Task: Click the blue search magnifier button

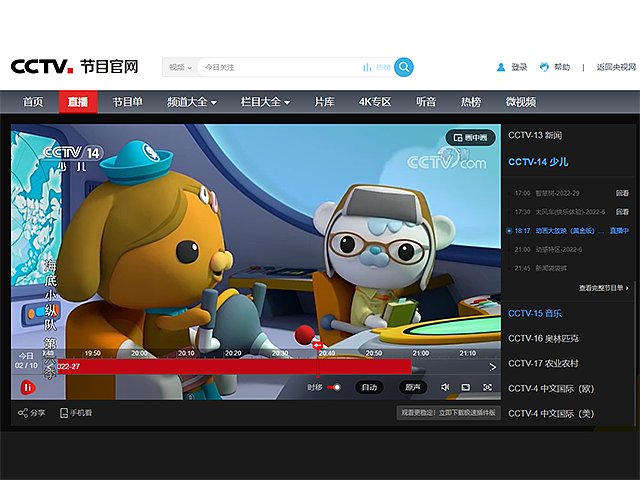Action: click(x=404, y=67)
